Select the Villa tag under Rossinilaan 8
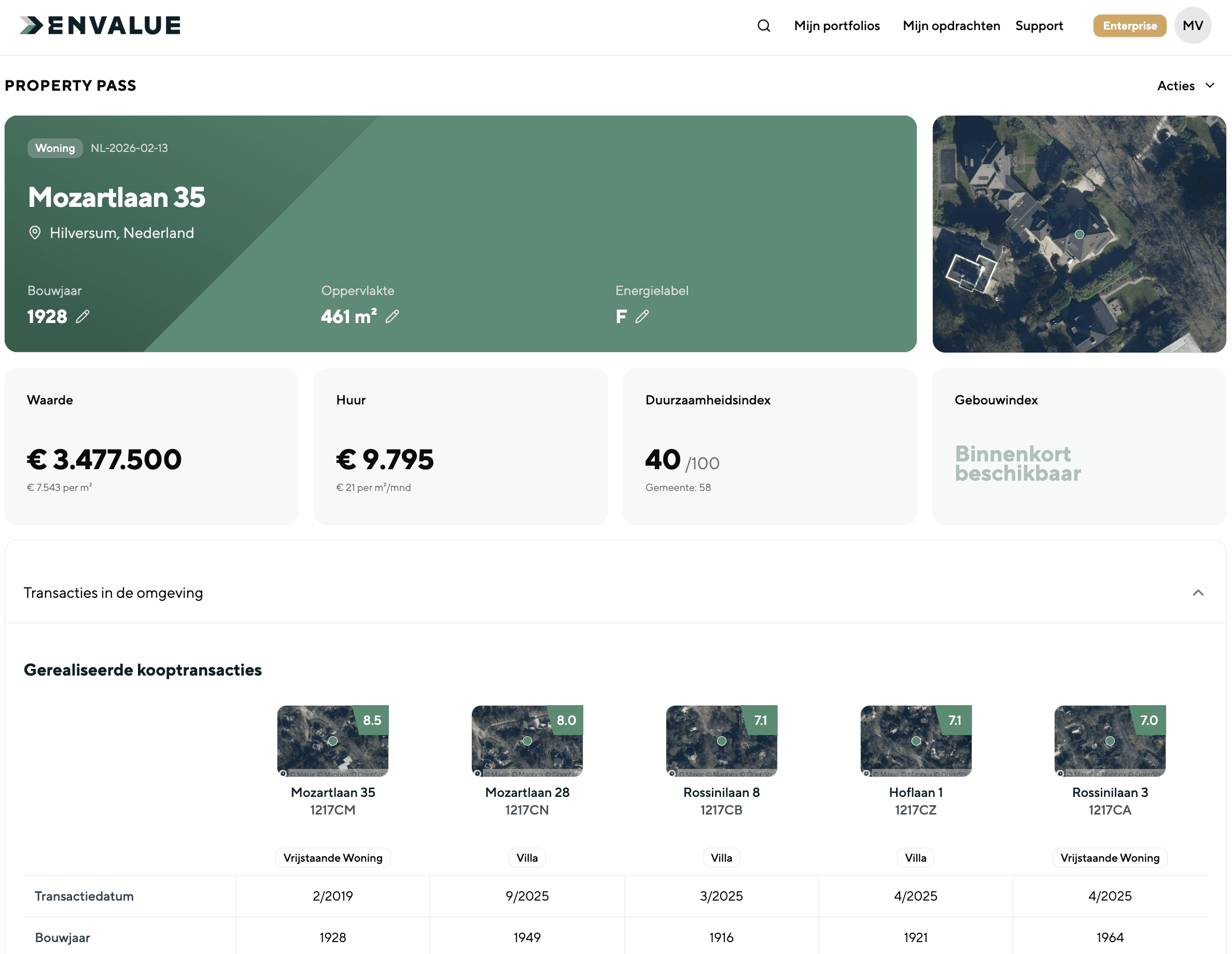 click(x=721, y=857)
